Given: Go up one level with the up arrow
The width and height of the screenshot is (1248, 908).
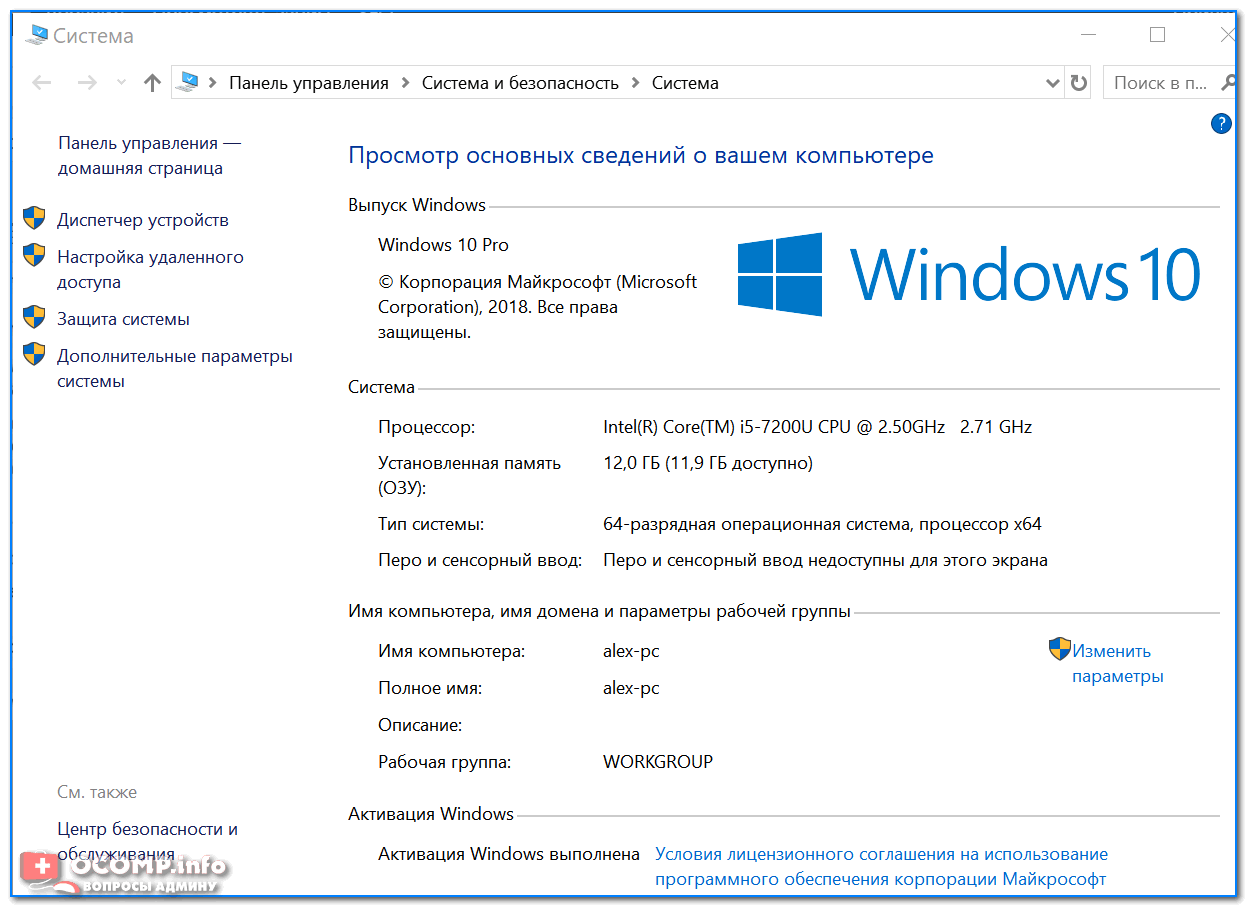Looking at the screenshot, I should point(152,83).
